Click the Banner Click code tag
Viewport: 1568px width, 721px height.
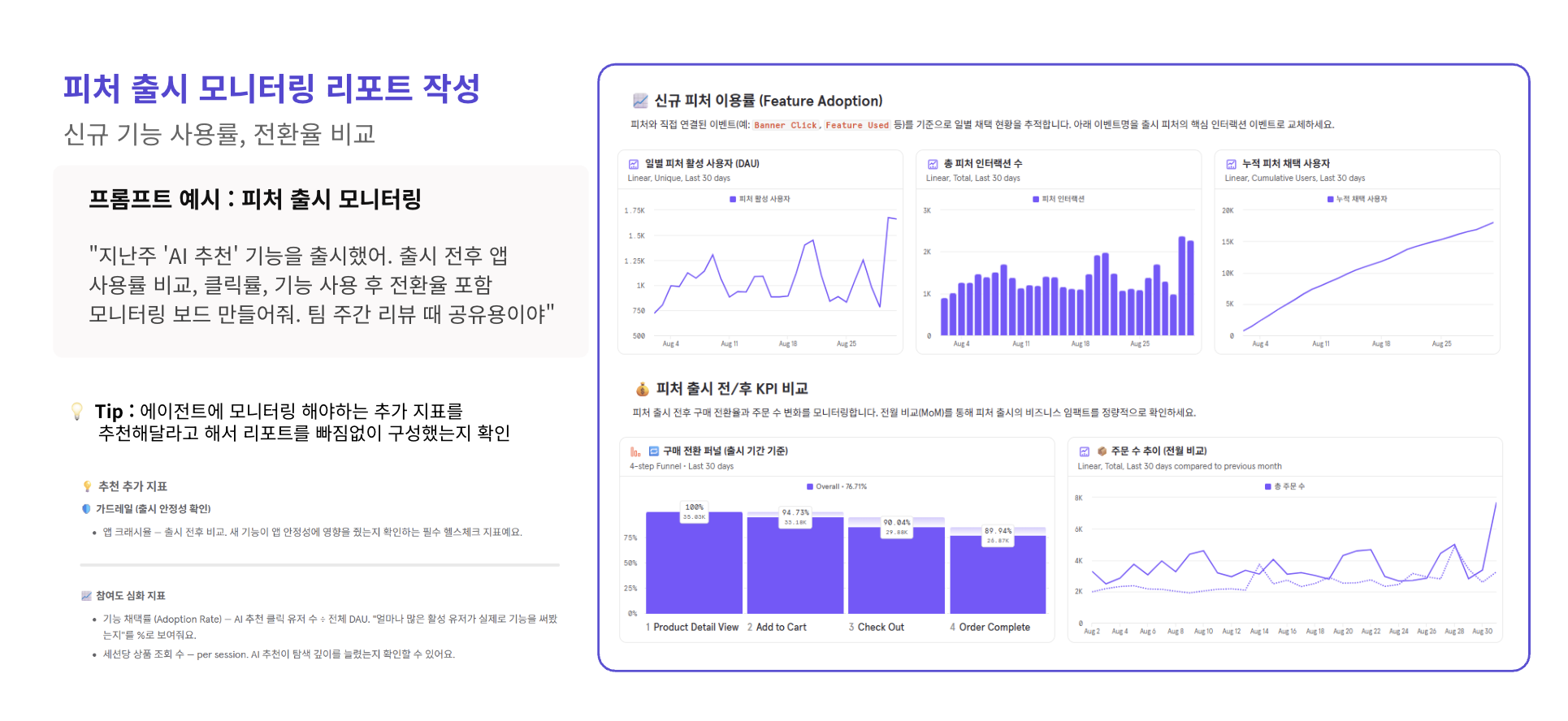[786, 125]
